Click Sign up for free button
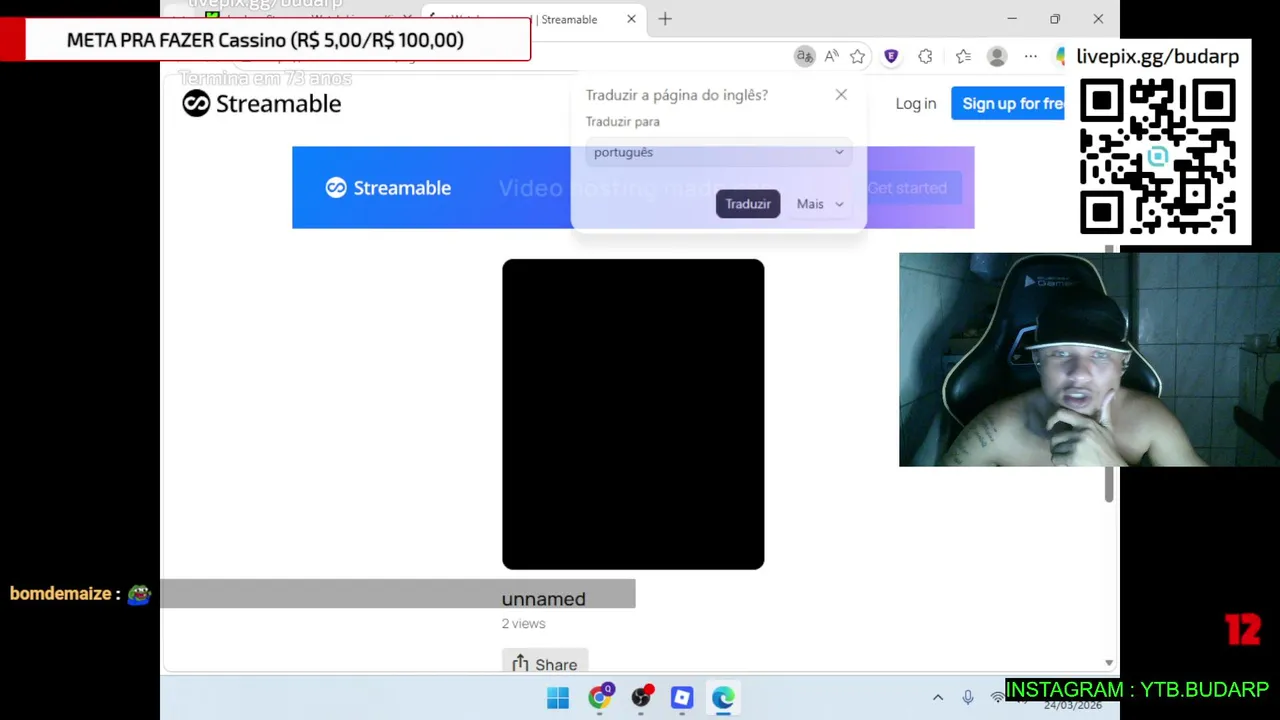This screenshot has width=1280, height=720. [x=1010, y=104]
